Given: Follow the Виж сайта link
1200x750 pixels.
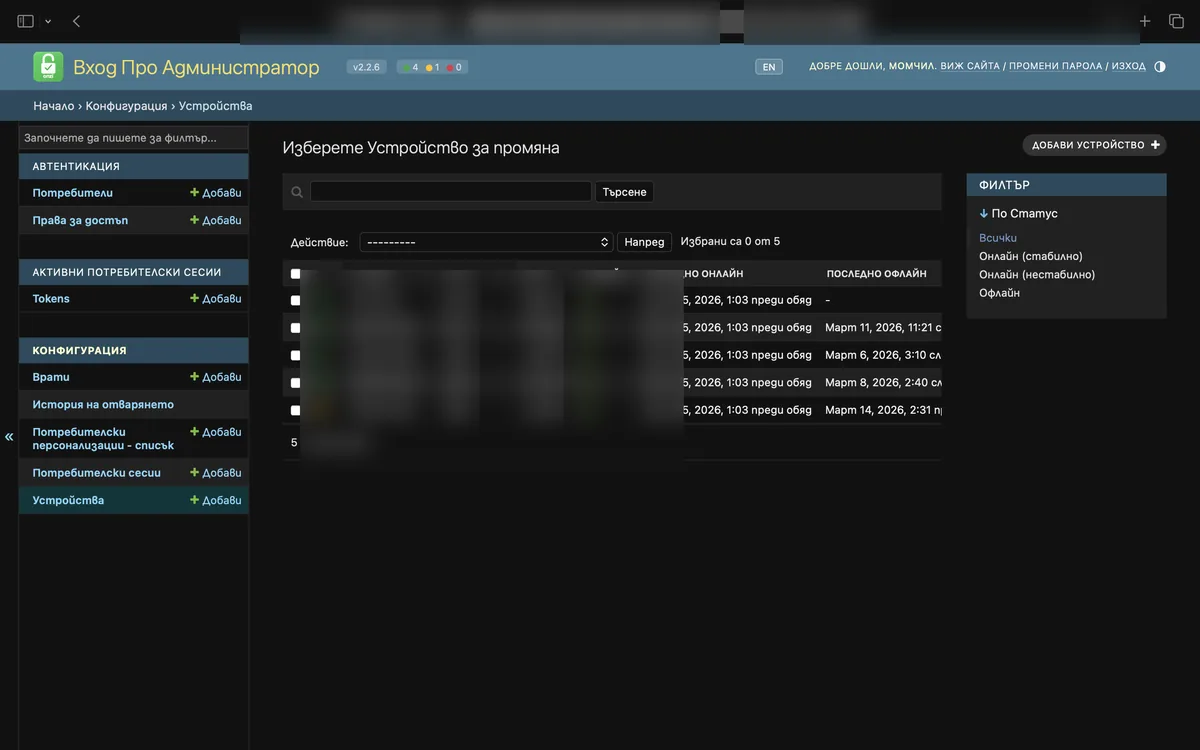Looking at the screenshot, I should (970, 66).
